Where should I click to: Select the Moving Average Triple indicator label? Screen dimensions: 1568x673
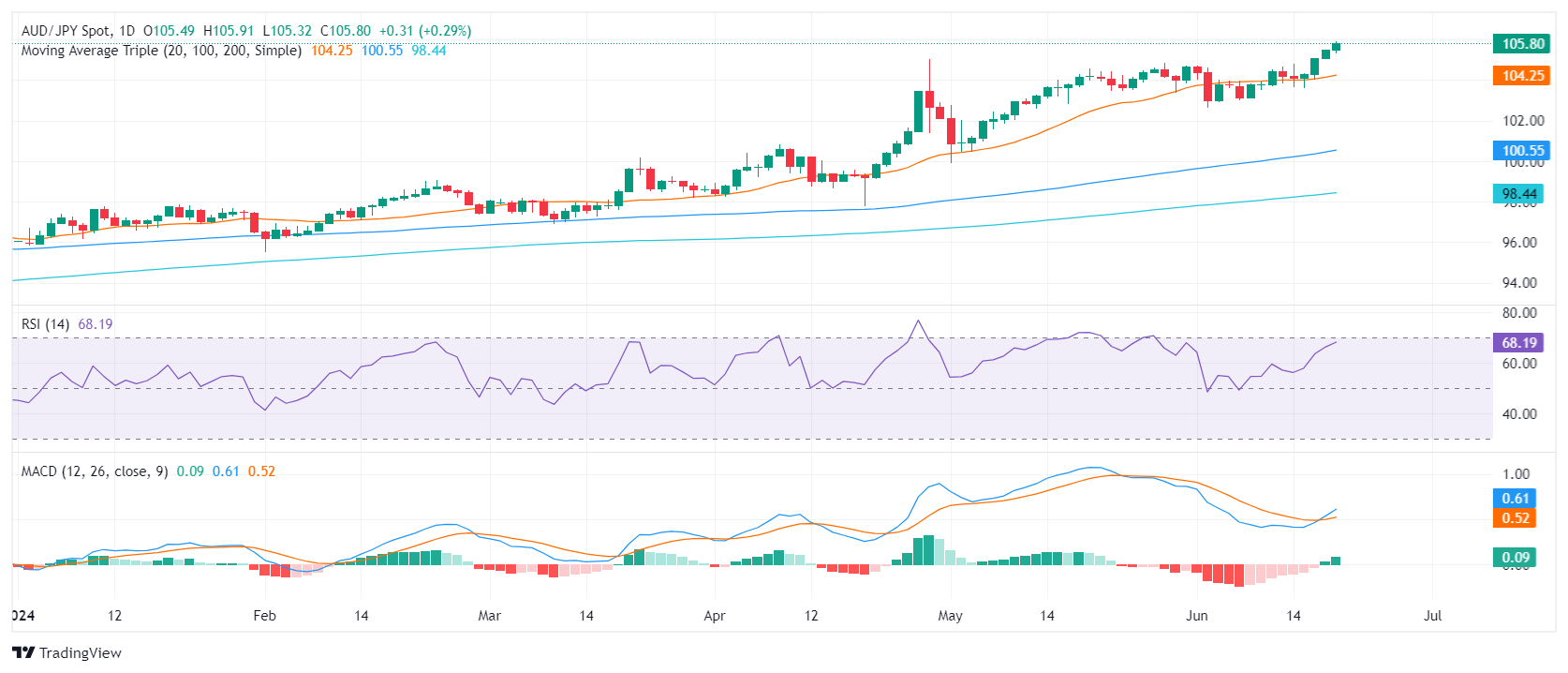coord(161,51)
